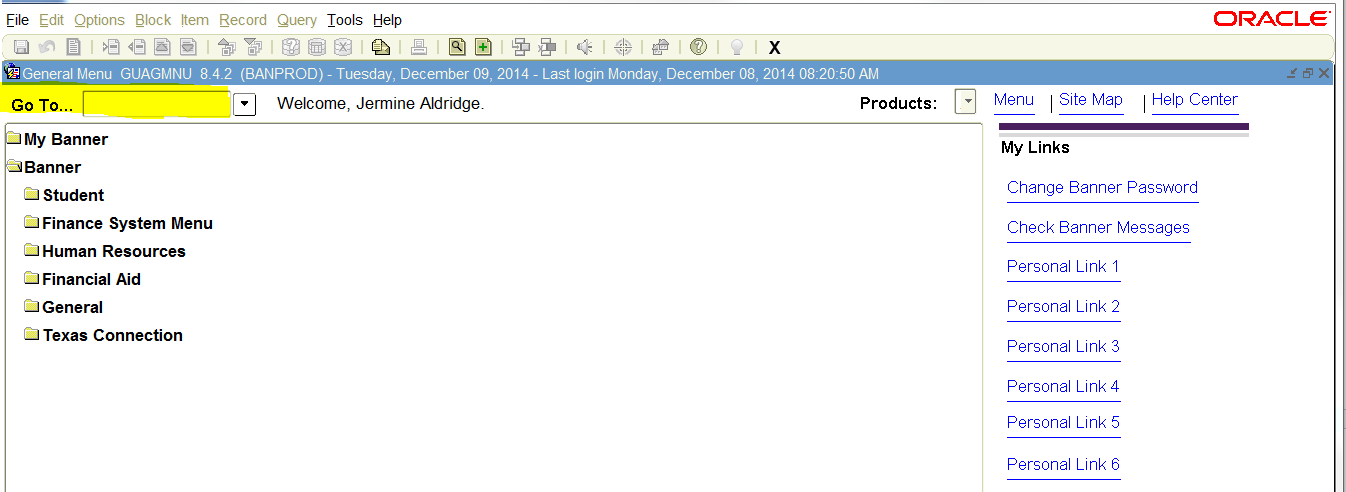
Task: Open the Options menu
Action: (x=99, y=20)
